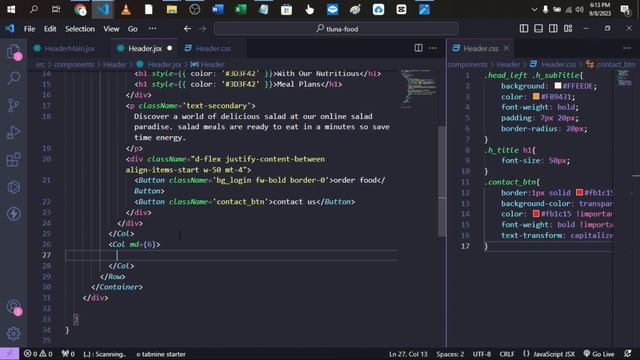
Task: Open Chrome from the taskbar
Action: pos(80,9)
